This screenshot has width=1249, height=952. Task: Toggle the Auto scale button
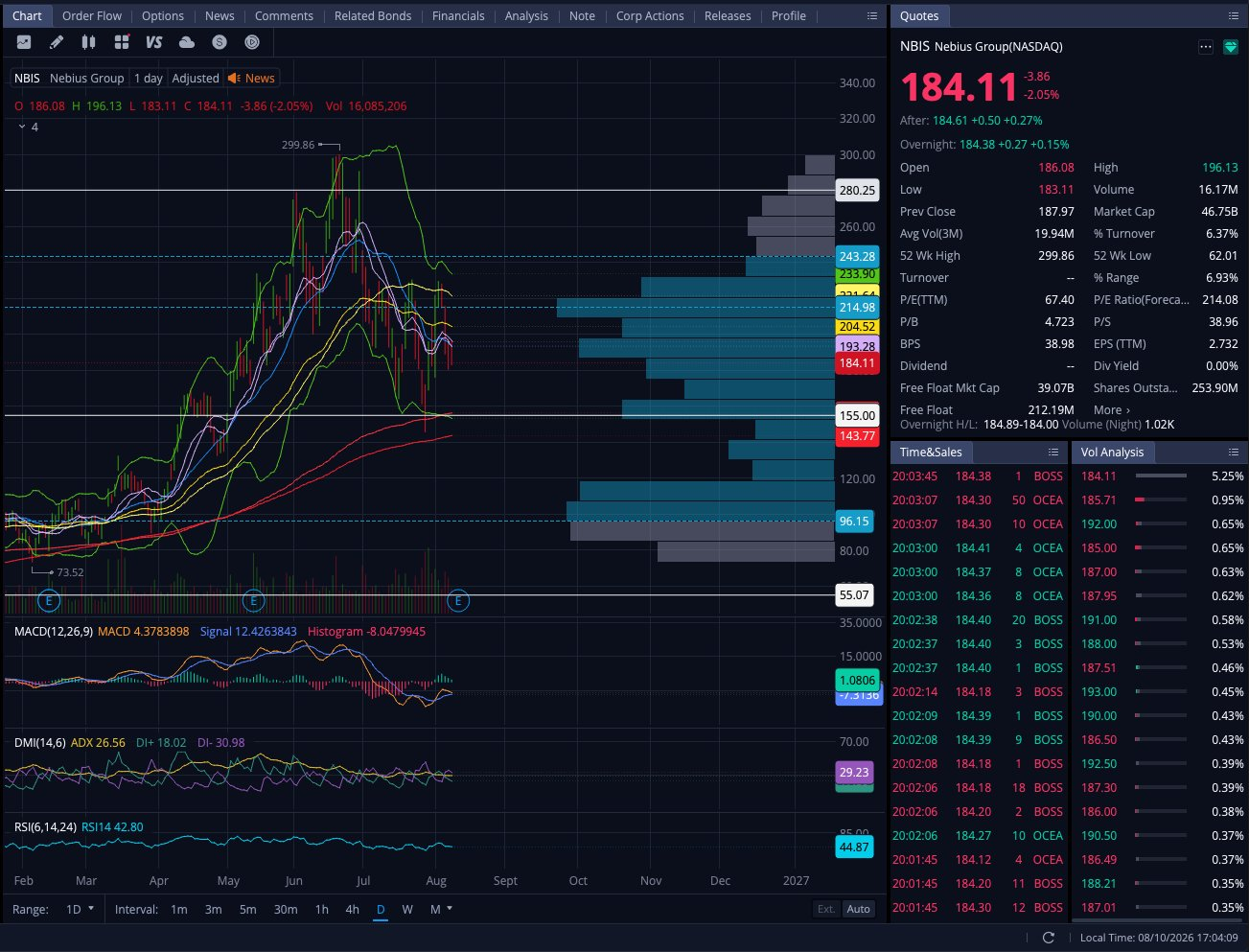pyautogui.click(x=859, y=909)
